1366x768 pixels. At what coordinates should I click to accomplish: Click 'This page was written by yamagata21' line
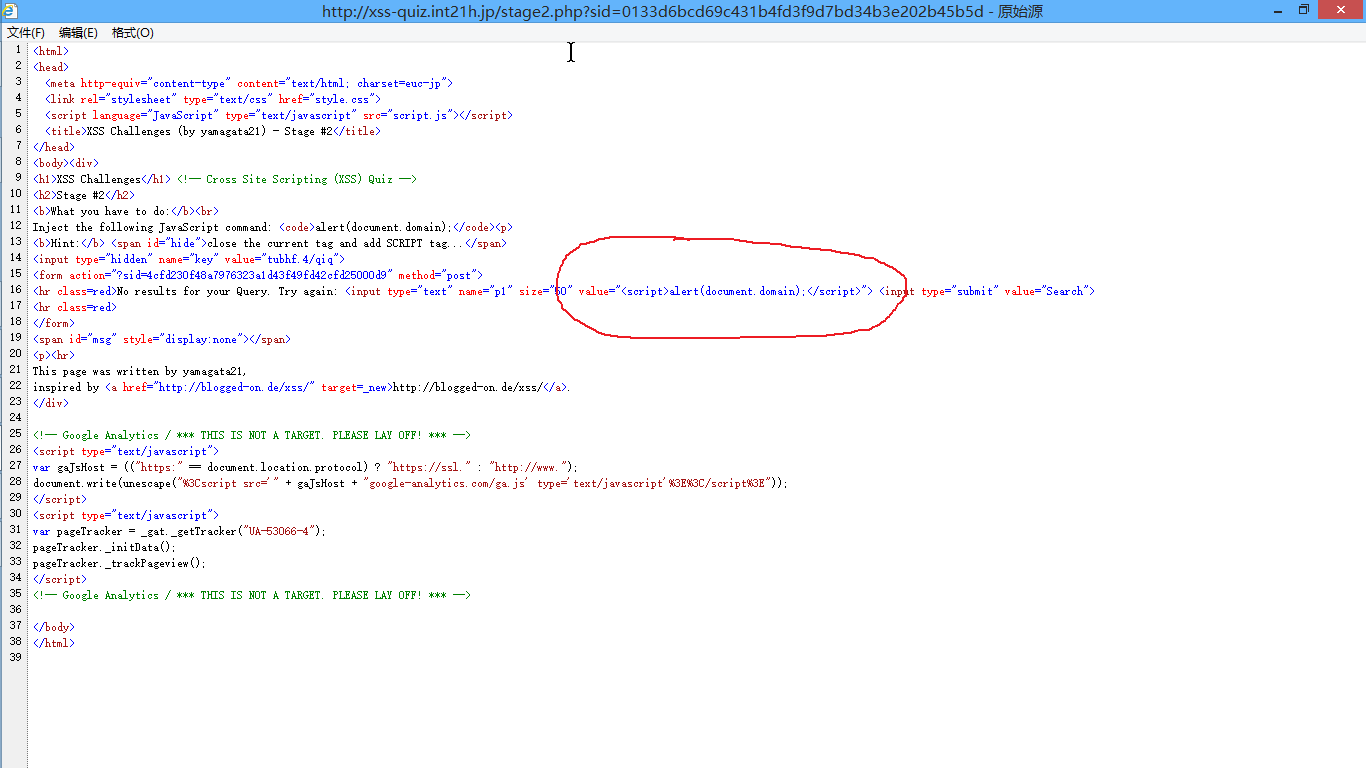[140, 371]
